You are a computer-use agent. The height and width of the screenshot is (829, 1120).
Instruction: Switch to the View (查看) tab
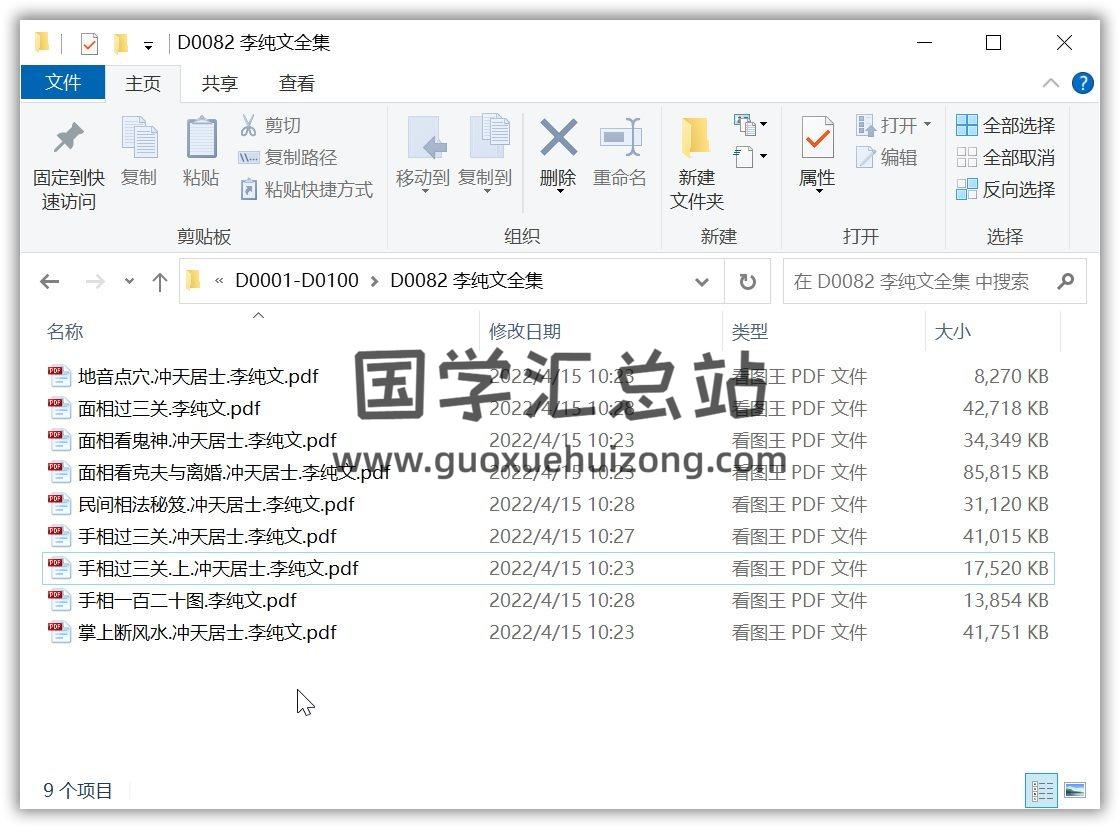pos(296,84)
